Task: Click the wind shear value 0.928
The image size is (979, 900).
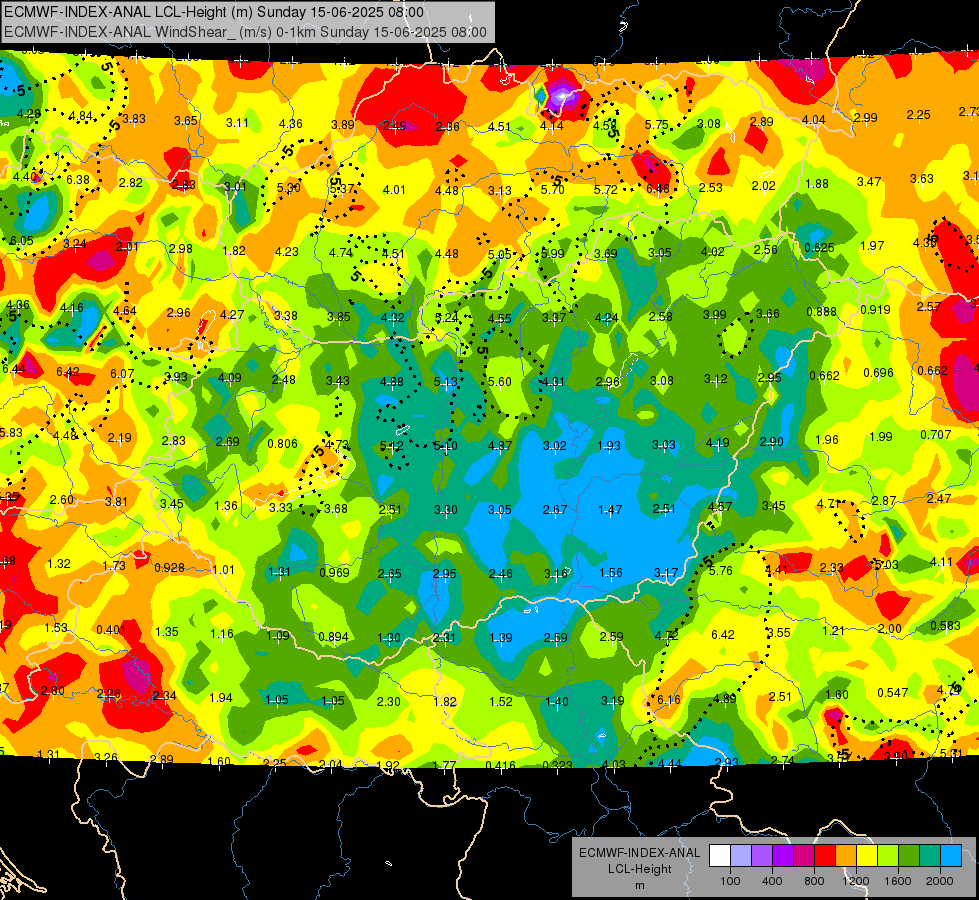Action: tap(169, 567)
